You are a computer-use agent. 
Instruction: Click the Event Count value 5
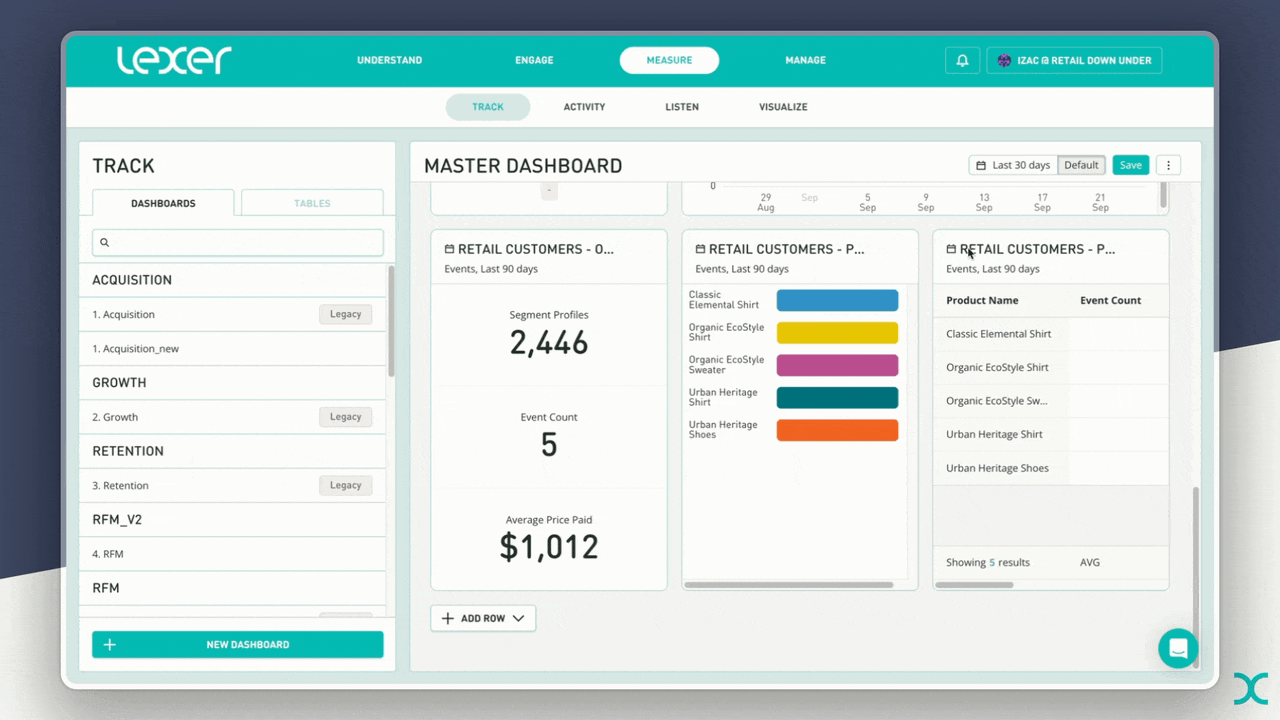click(x=549, y=445)
